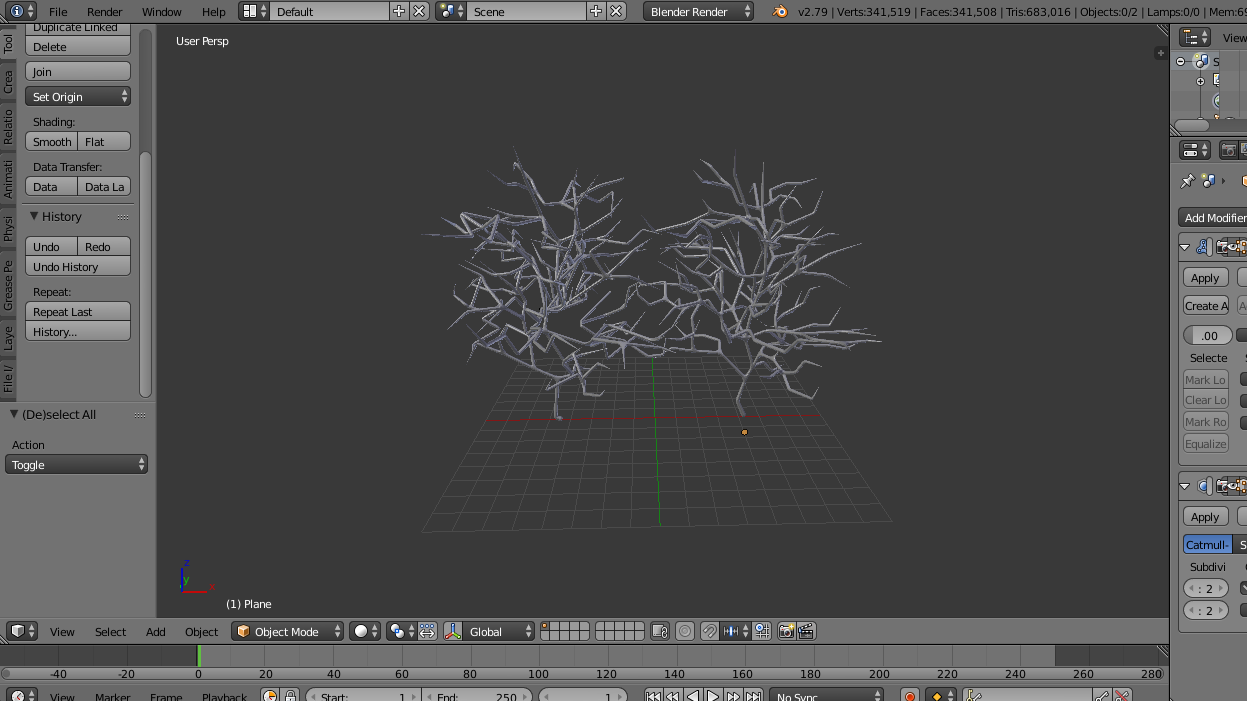Click the Join button

click(x=78, y=72)
